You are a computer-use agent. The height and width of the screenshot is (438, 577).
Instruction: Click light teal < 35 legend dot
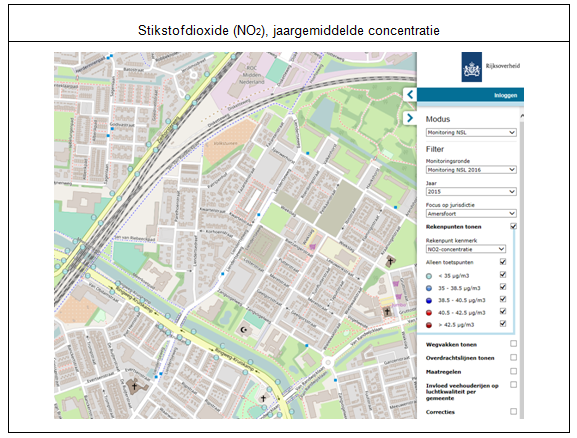click(x=429, y=276)
